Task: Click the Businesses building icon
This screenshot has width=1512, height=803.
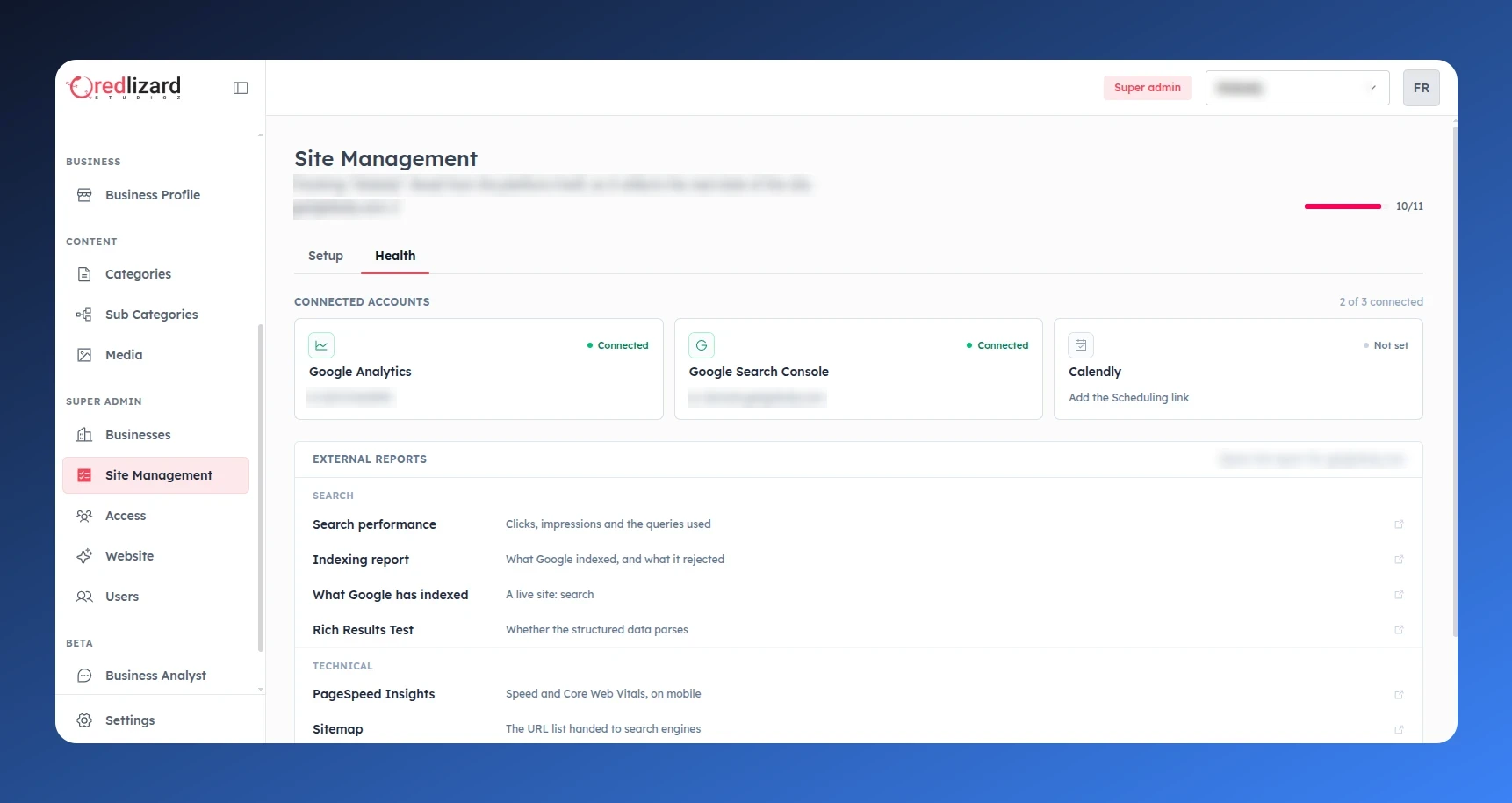Action: pos(84,435)
